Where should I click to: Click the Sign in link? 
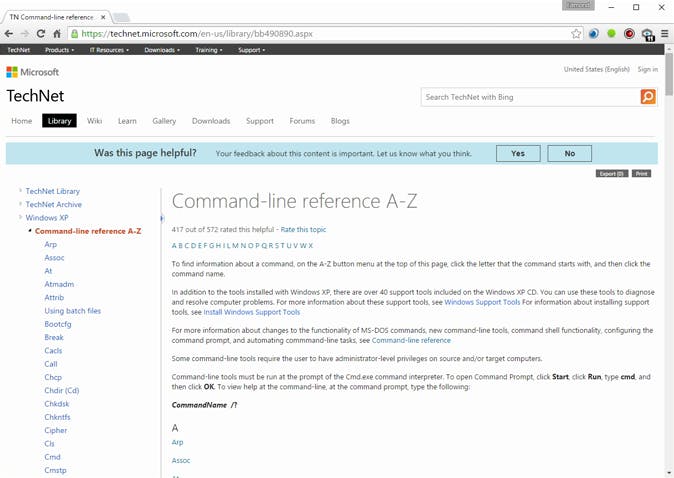(648, 69)
